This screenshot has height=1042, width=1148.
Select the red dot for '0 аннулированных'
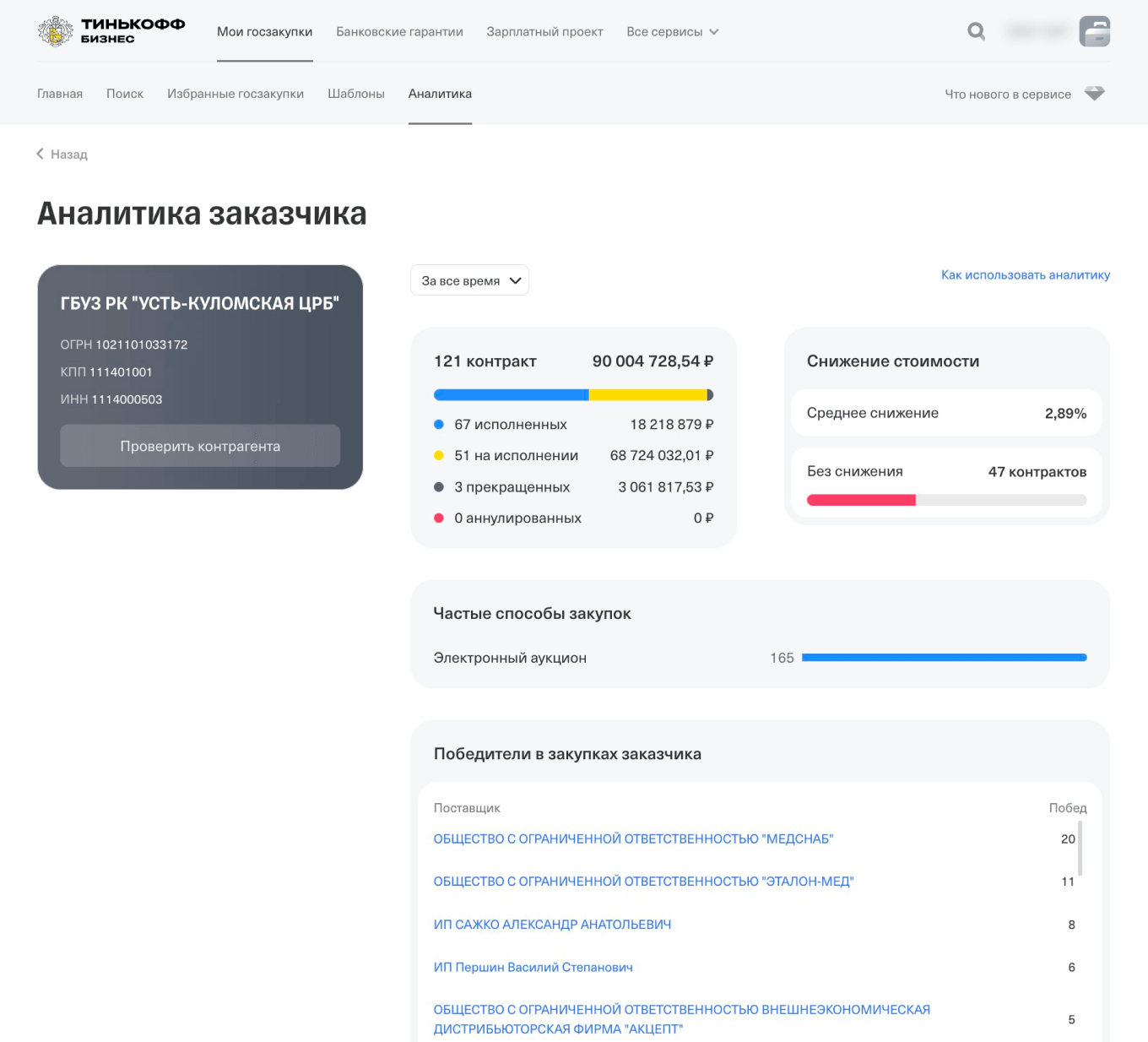[x=439, y=518]
